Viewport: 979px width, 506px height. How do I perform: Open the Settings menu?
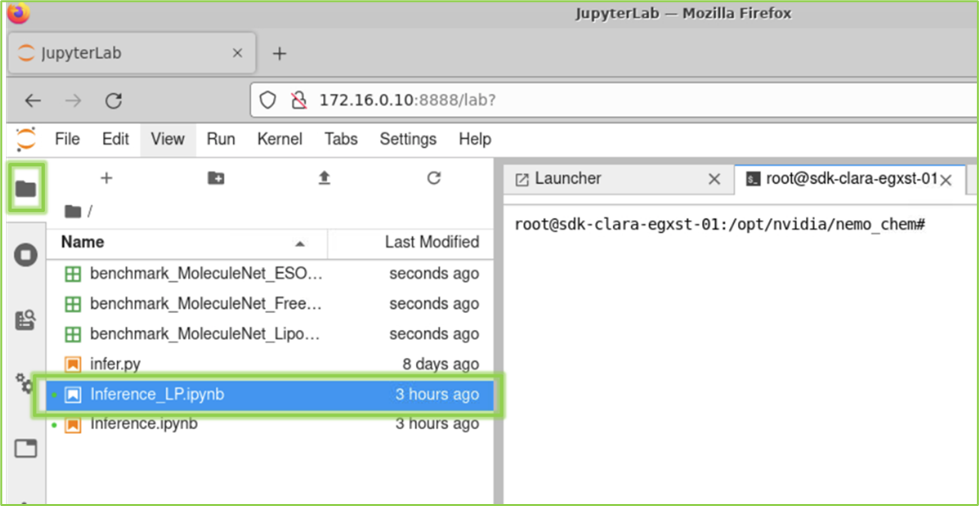point(408,139)
